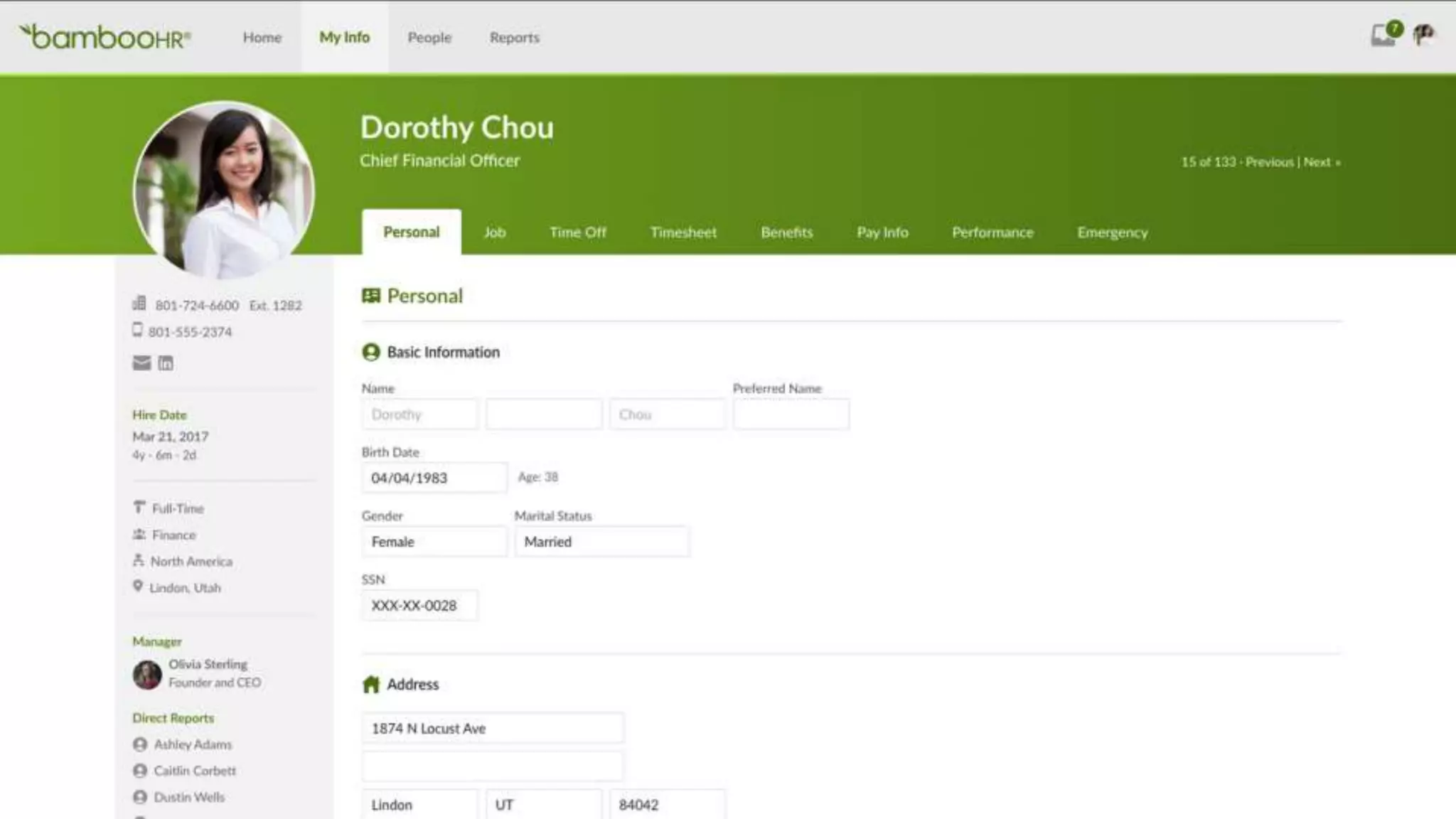Open the Gender dropdown showing Female
Viewport: 1456px width, 819px height.
[434, 542]
